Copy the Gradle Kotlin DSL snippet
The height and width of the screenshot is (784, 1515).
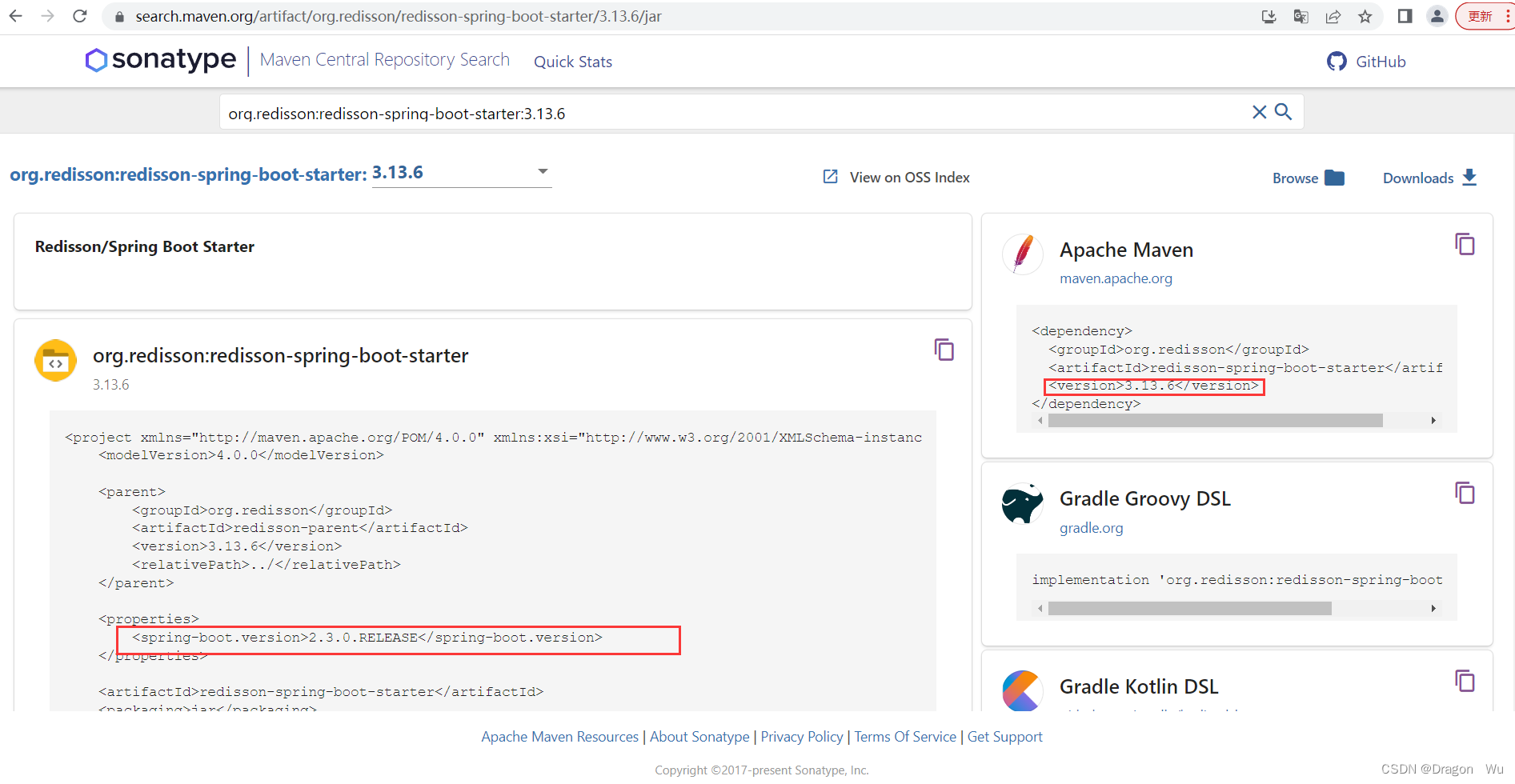click(x=1465, y=682)
